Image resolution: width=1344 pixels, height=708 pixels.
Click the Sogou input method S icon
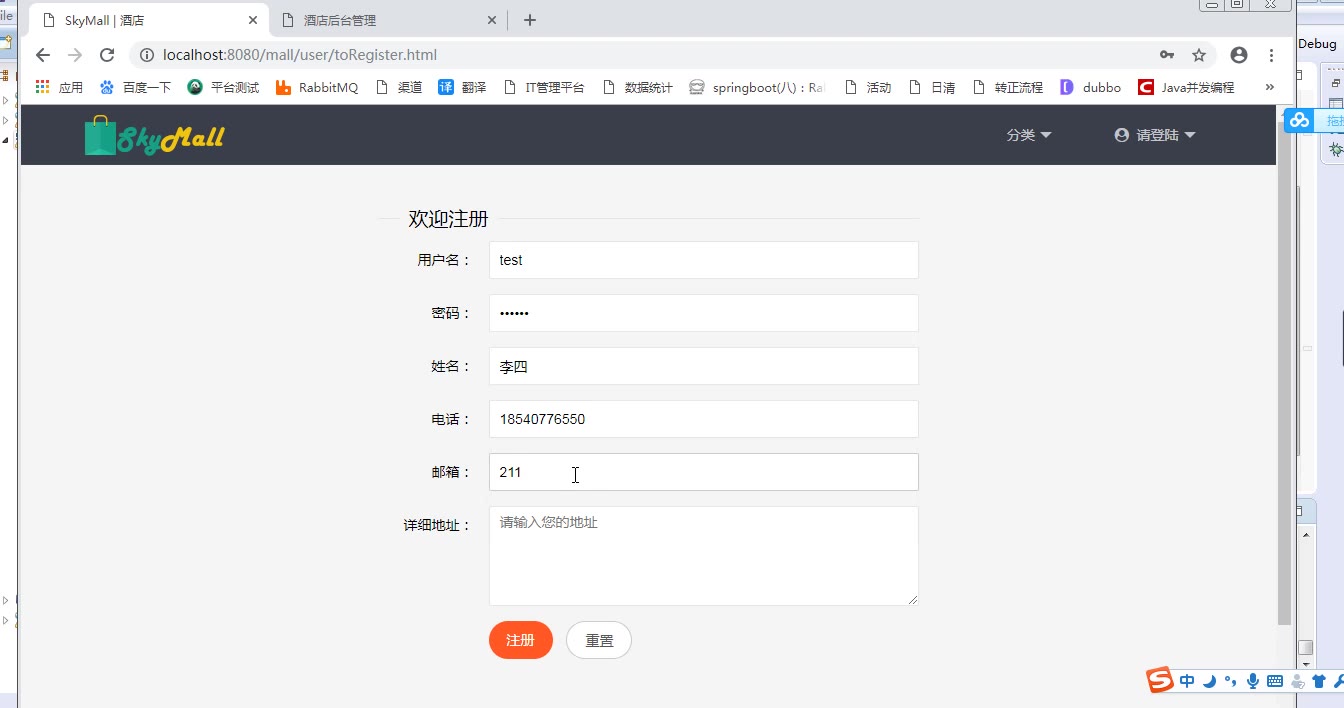(1160, 680)
